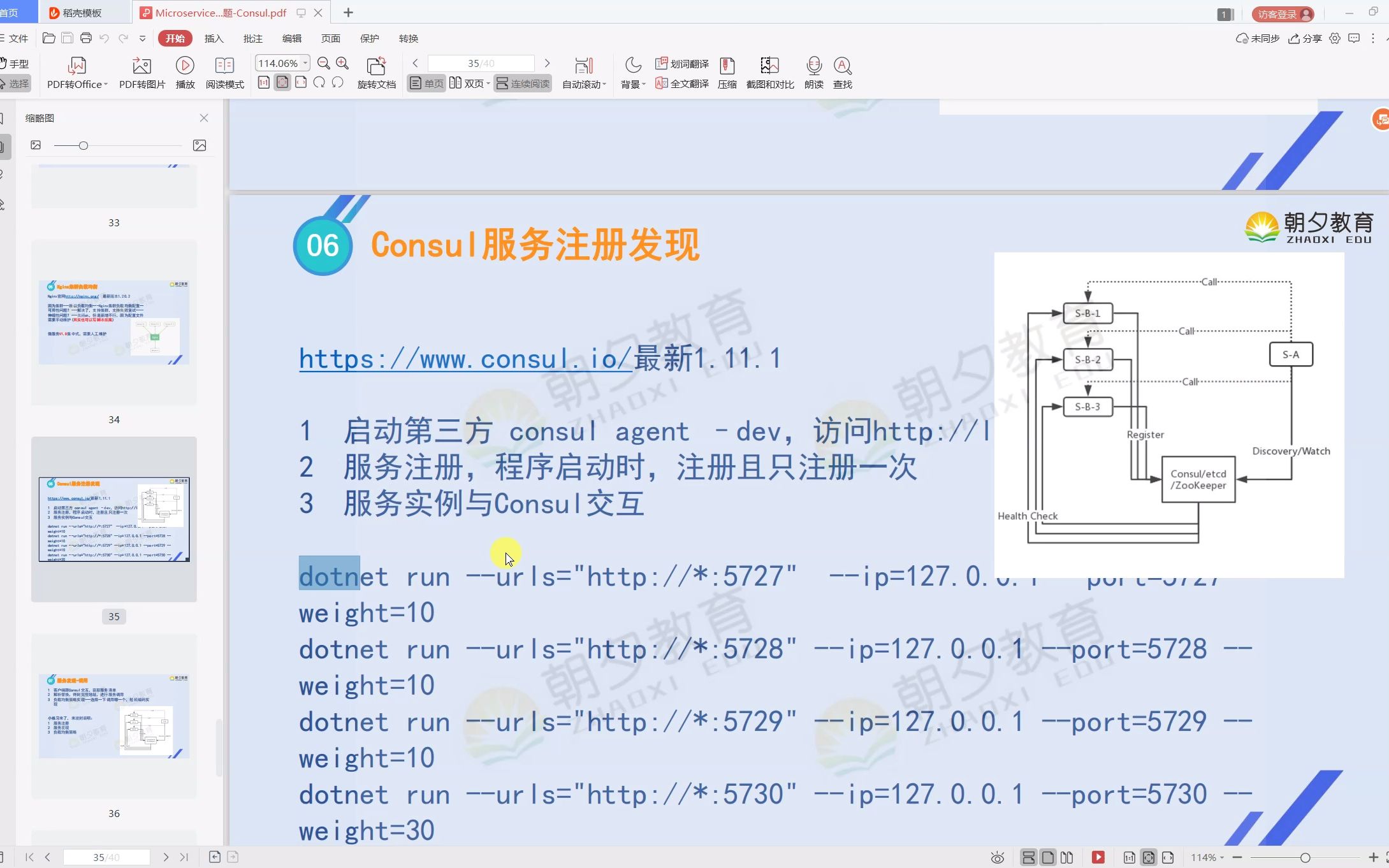Set actual size 1:1 view in ribbon
1389x868 pixels.
pyautogui.click(x=264, y=82)
